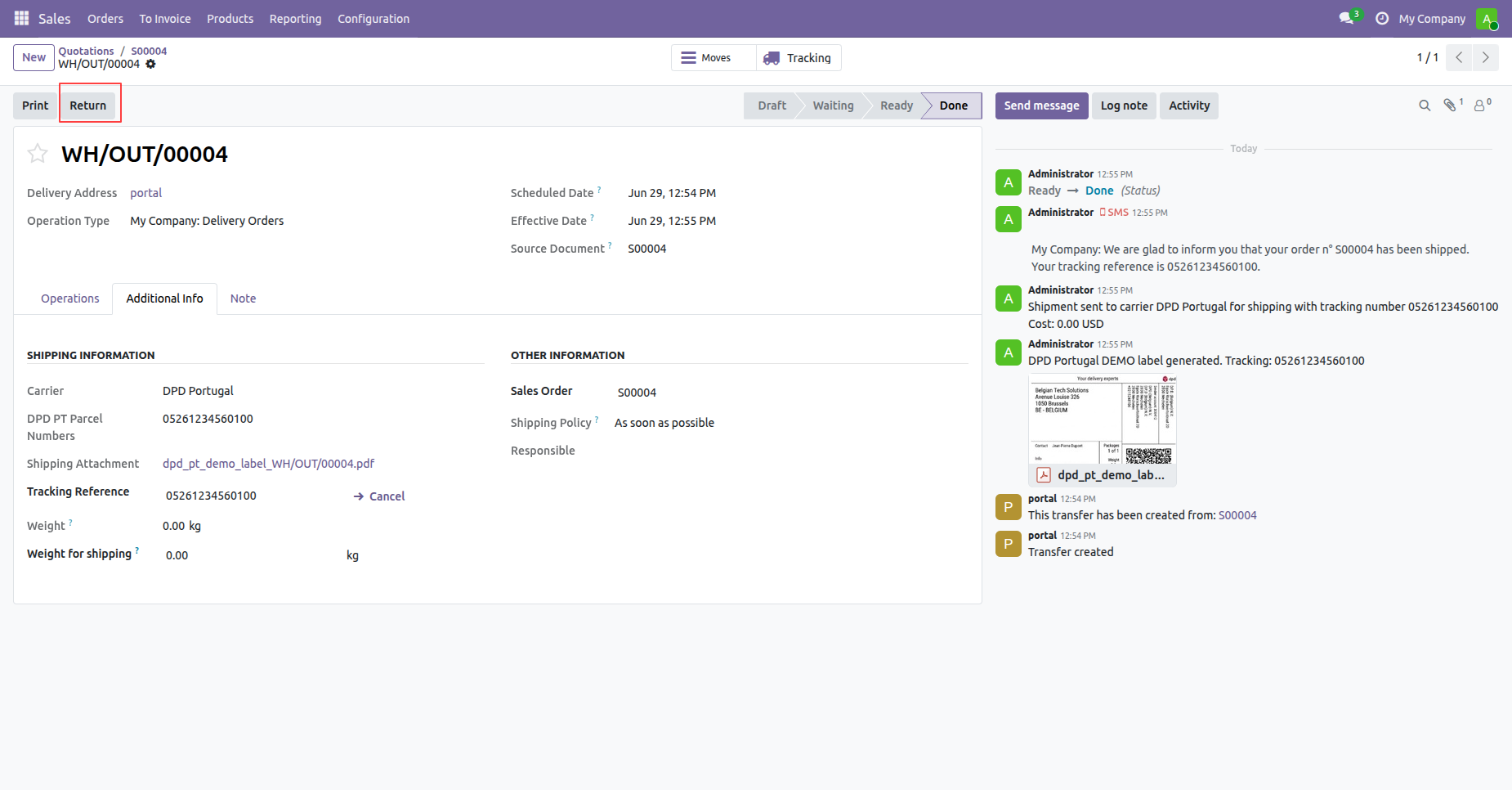The image size is (1512, 790).
Task: Go to the next record arrow
Action: pyautogui.click(x=1486, y=57)
